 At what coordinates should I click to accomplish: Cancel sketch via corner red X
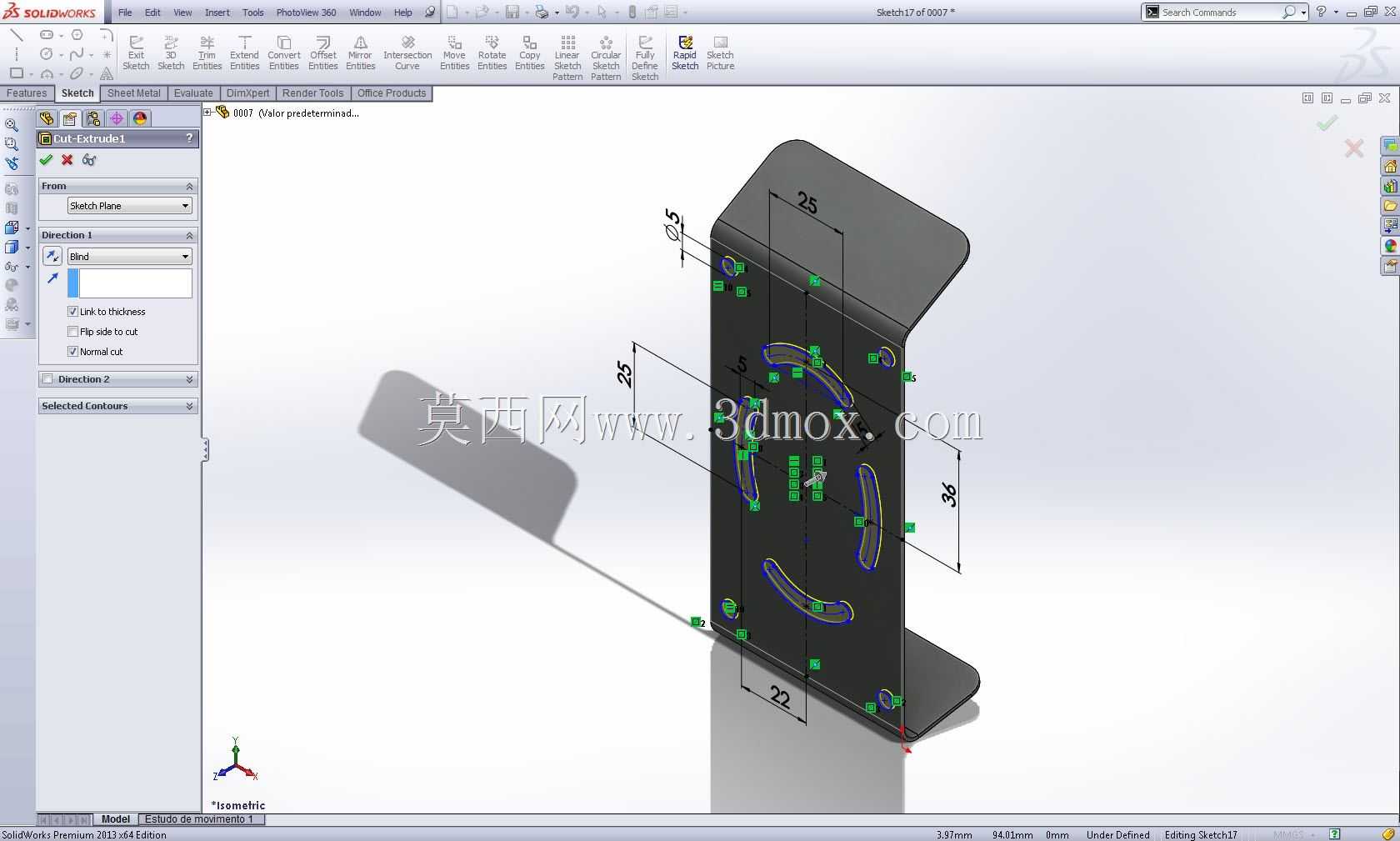click(x=1354, y=149)
